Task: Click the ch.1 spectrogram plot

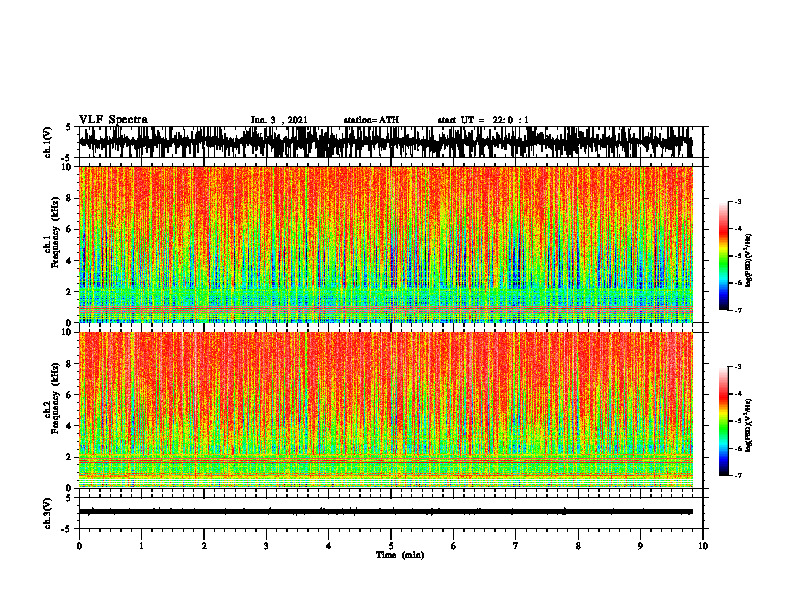Action: 386,244
